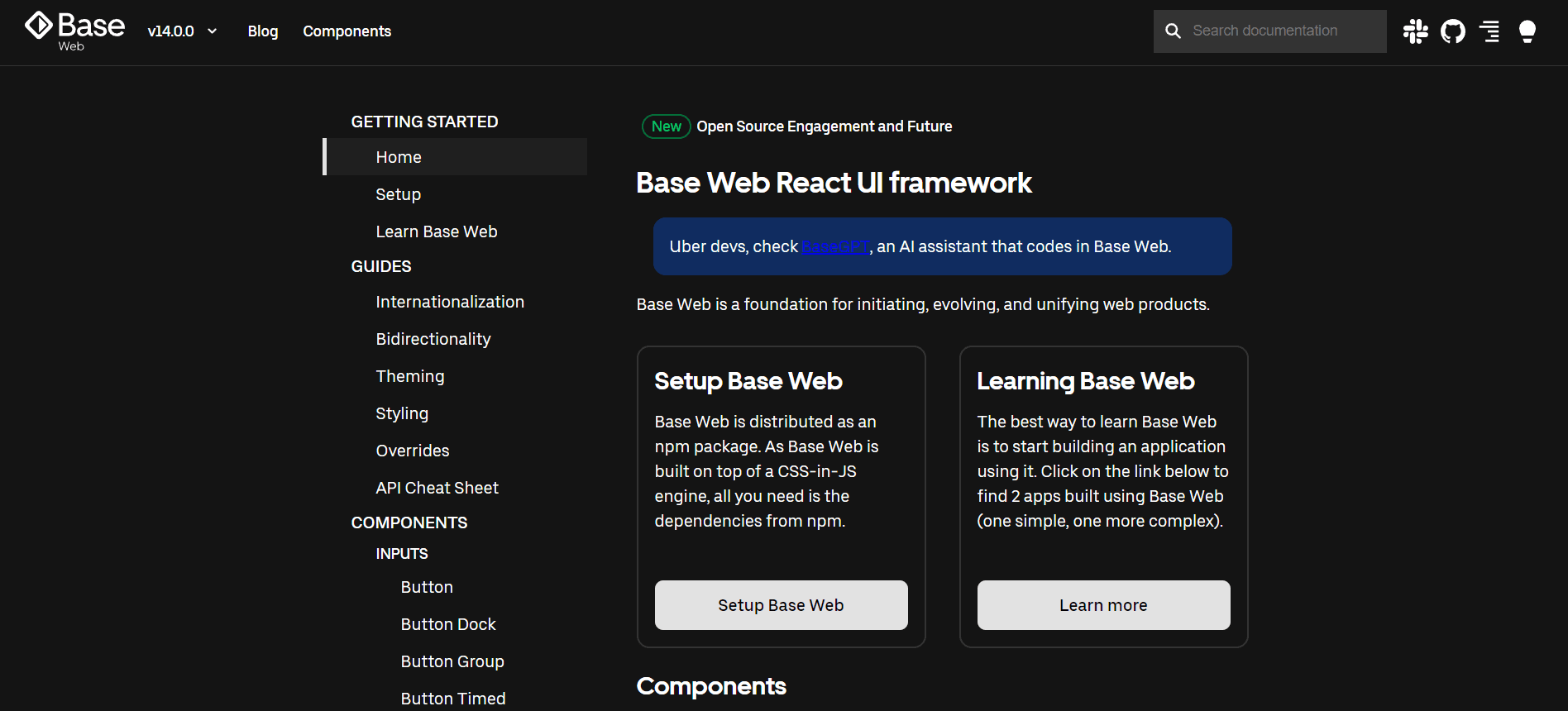
Task: Click the Learning Base Web card heading
Action: click(1086, 381)
